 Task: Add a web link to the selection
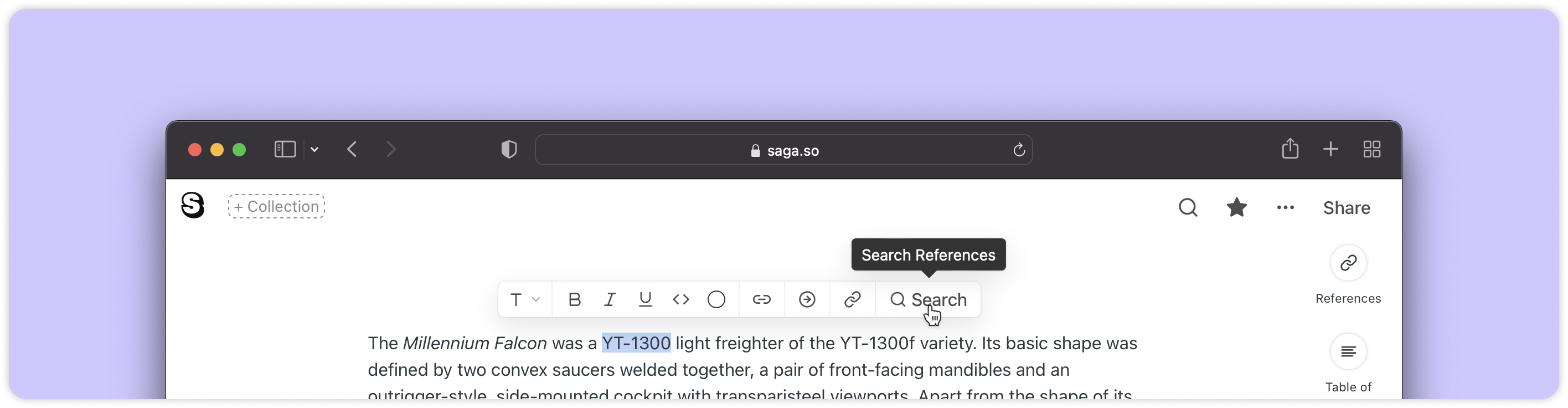point(761,299)
